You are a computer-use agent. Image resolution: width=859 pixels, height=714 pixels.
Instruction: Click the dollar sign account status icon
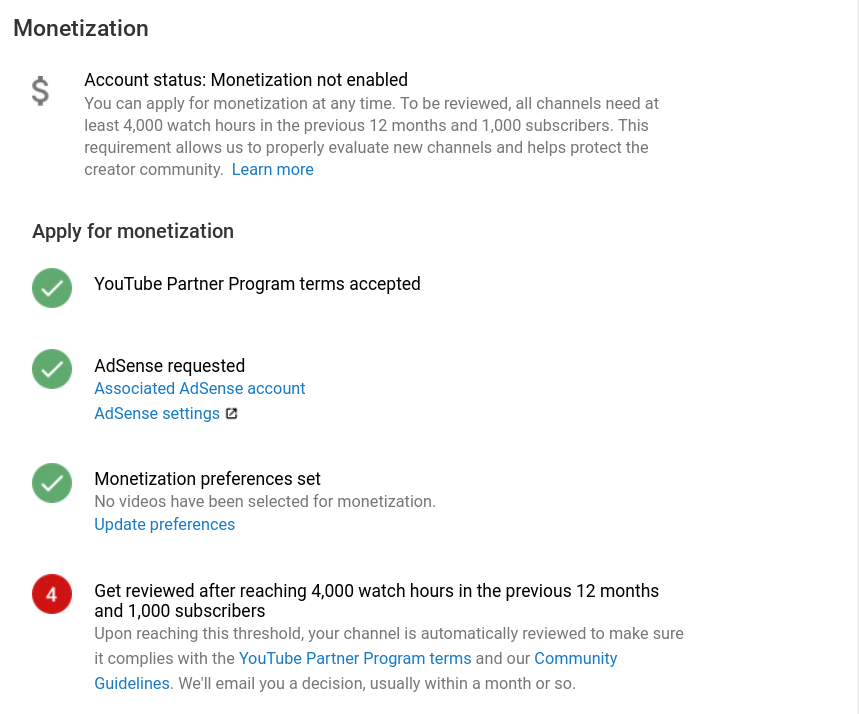40,91
